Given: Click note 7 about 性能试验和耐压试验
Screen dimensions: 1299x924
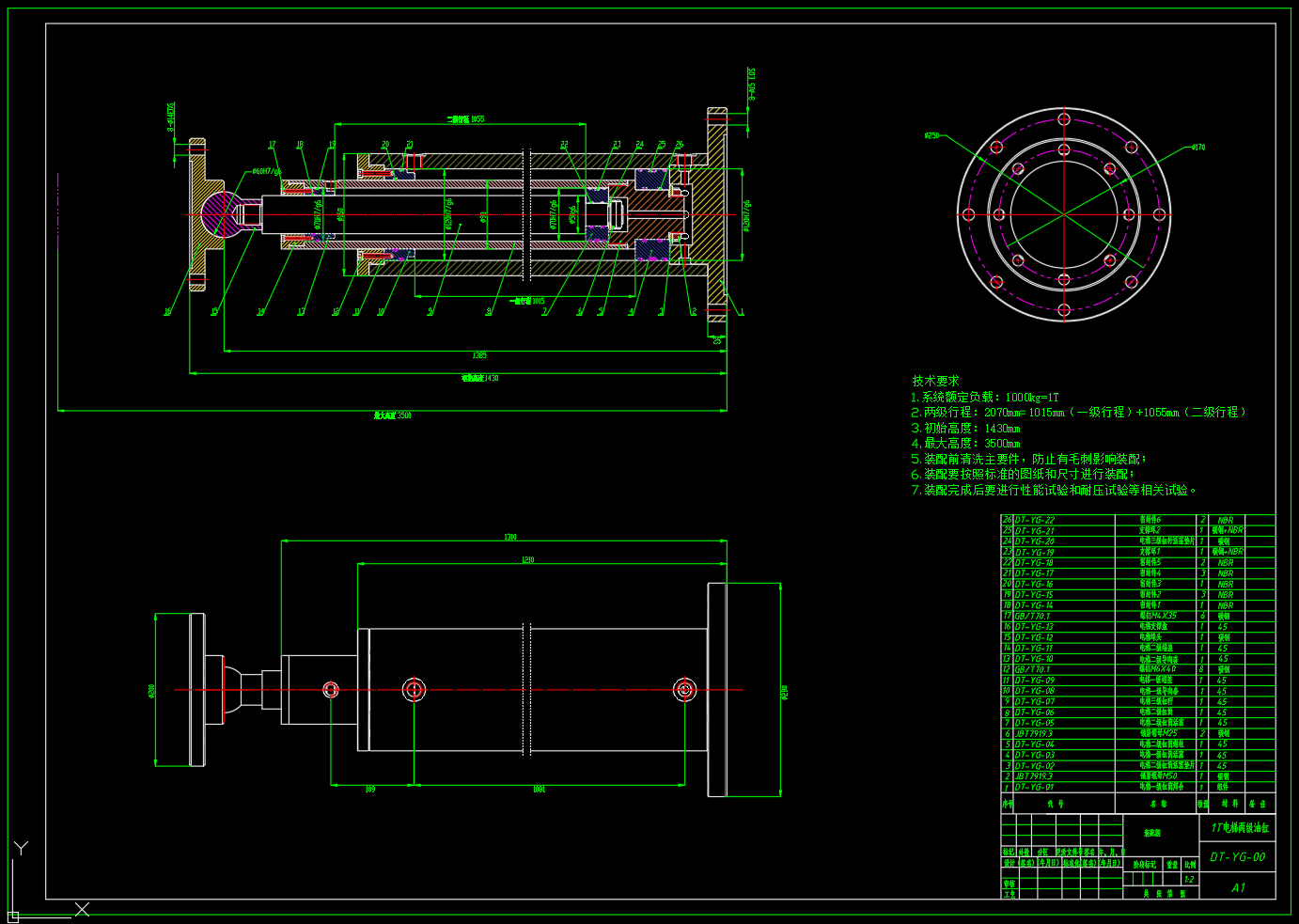Looking at the screenshot, I should click(1054, 490).
